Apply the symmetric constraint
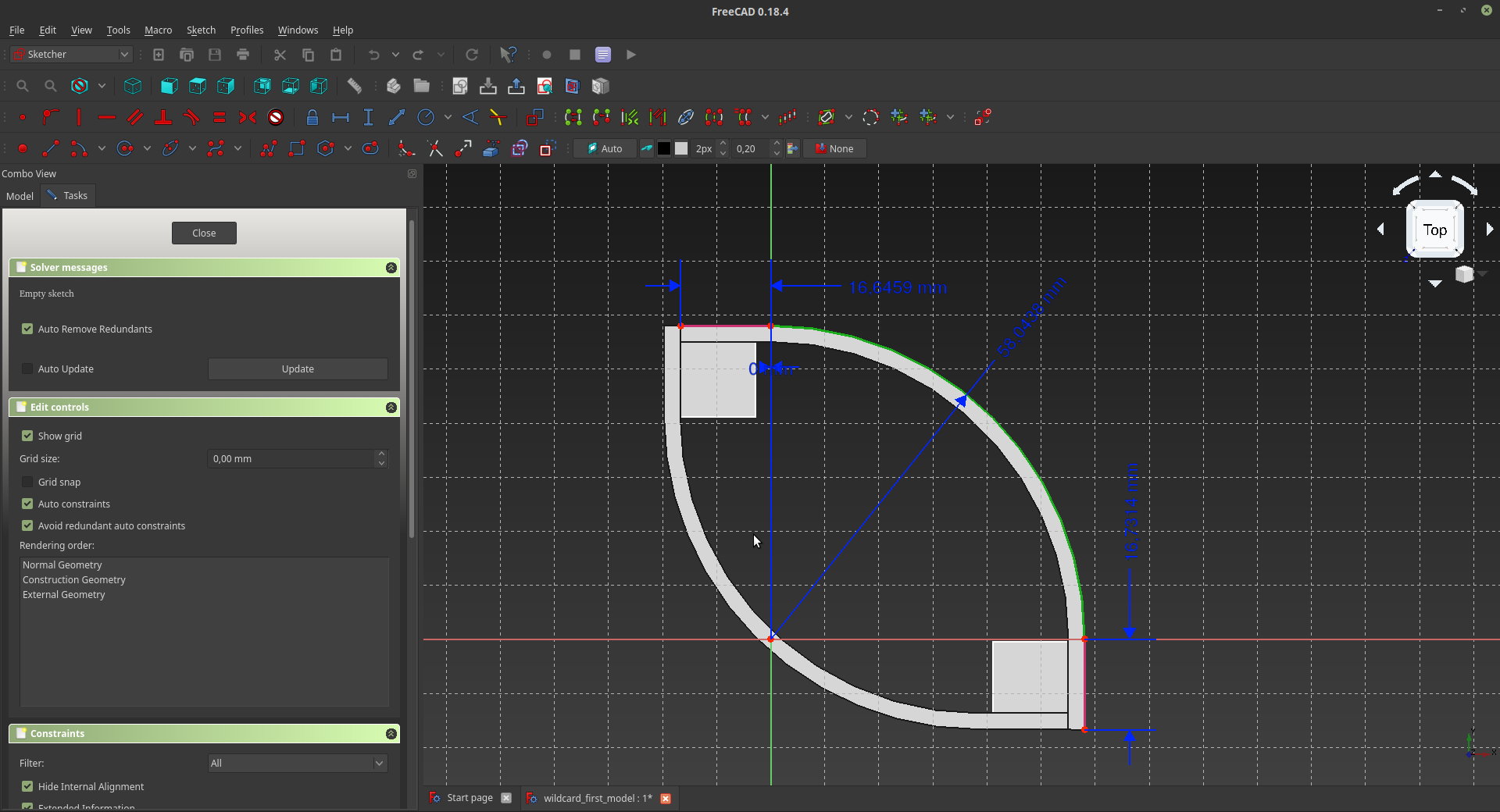1500x812 pixels. (248, 117)
